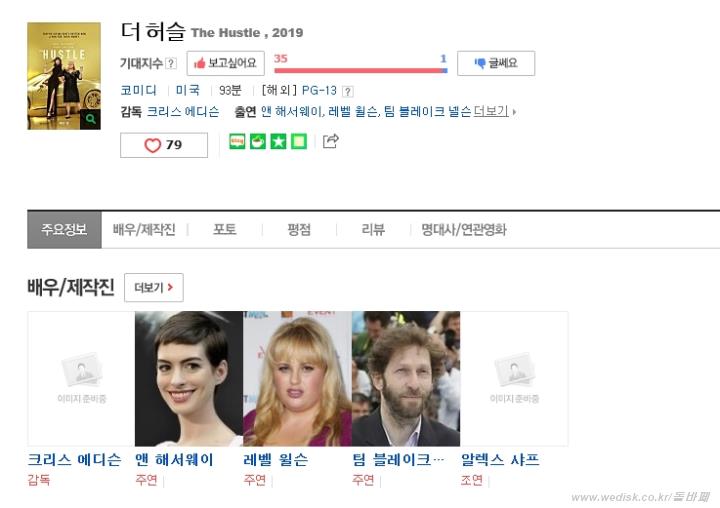This screenshot has width=720, height=508.
Task: Click the 기대지수 help question mark icon
Action: (171, 63)
